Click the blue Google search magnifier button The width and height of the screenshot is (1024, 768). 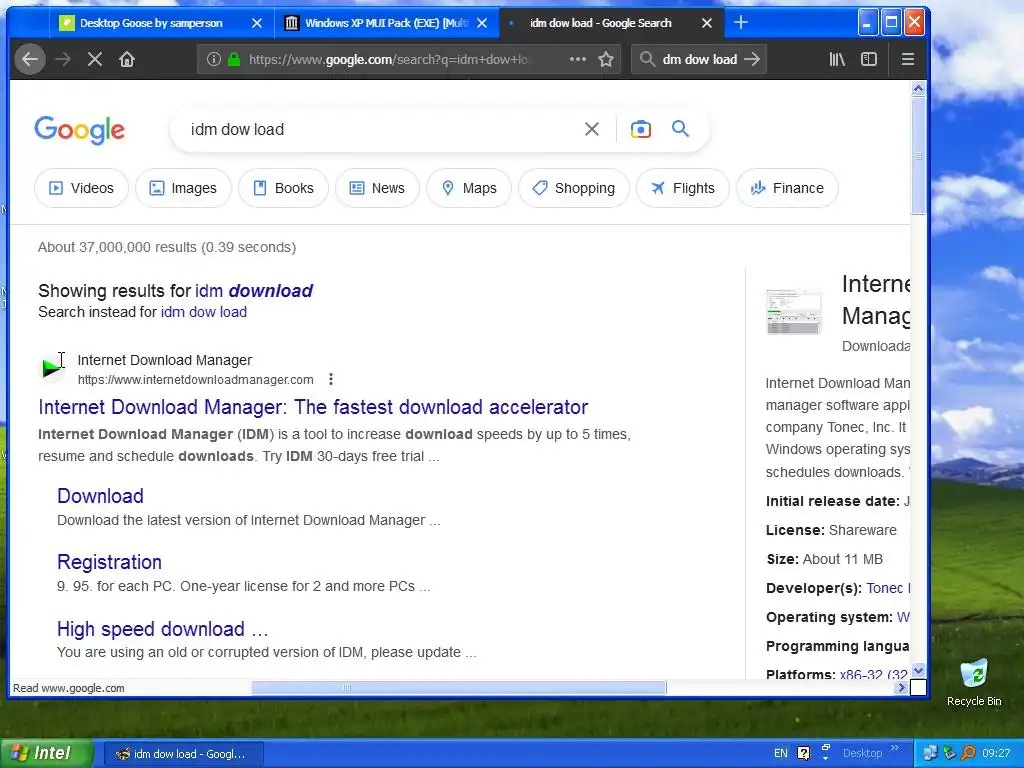tap(680, 129)
